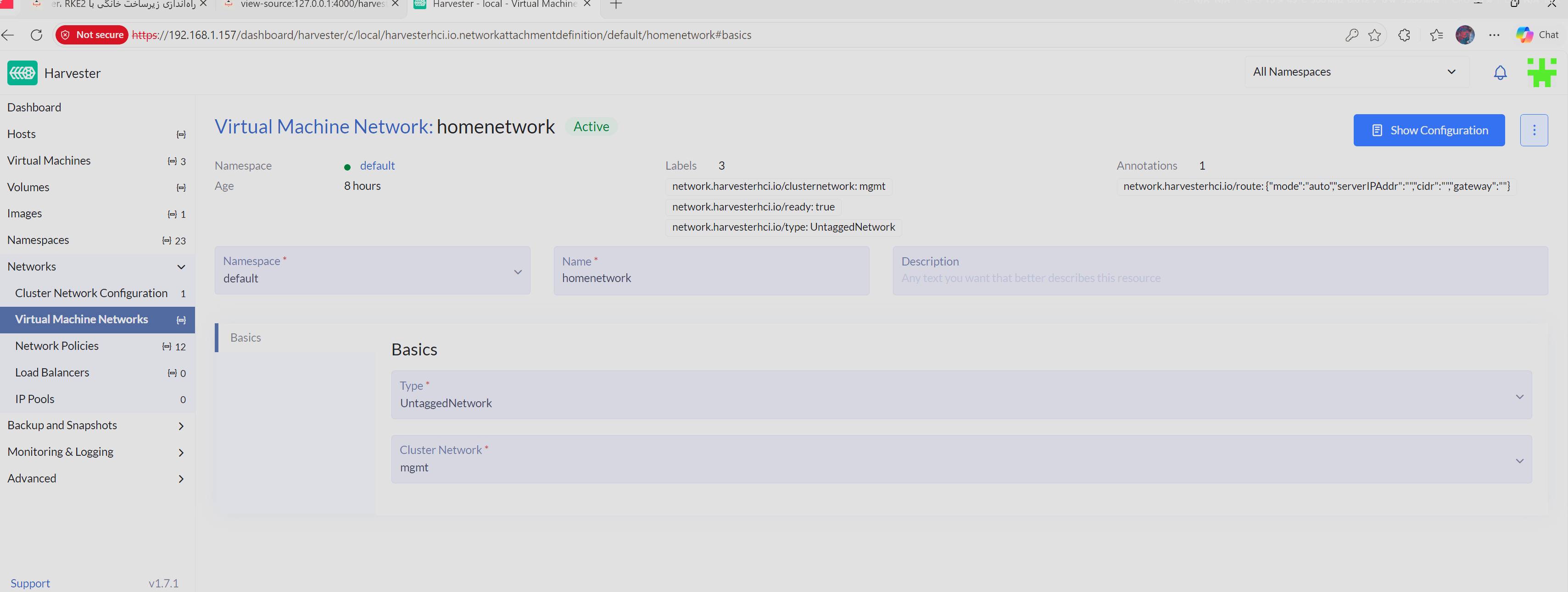1568x592 pixels.
Task: Expand Monitoring & Logging section
Action: pos(181,453)
